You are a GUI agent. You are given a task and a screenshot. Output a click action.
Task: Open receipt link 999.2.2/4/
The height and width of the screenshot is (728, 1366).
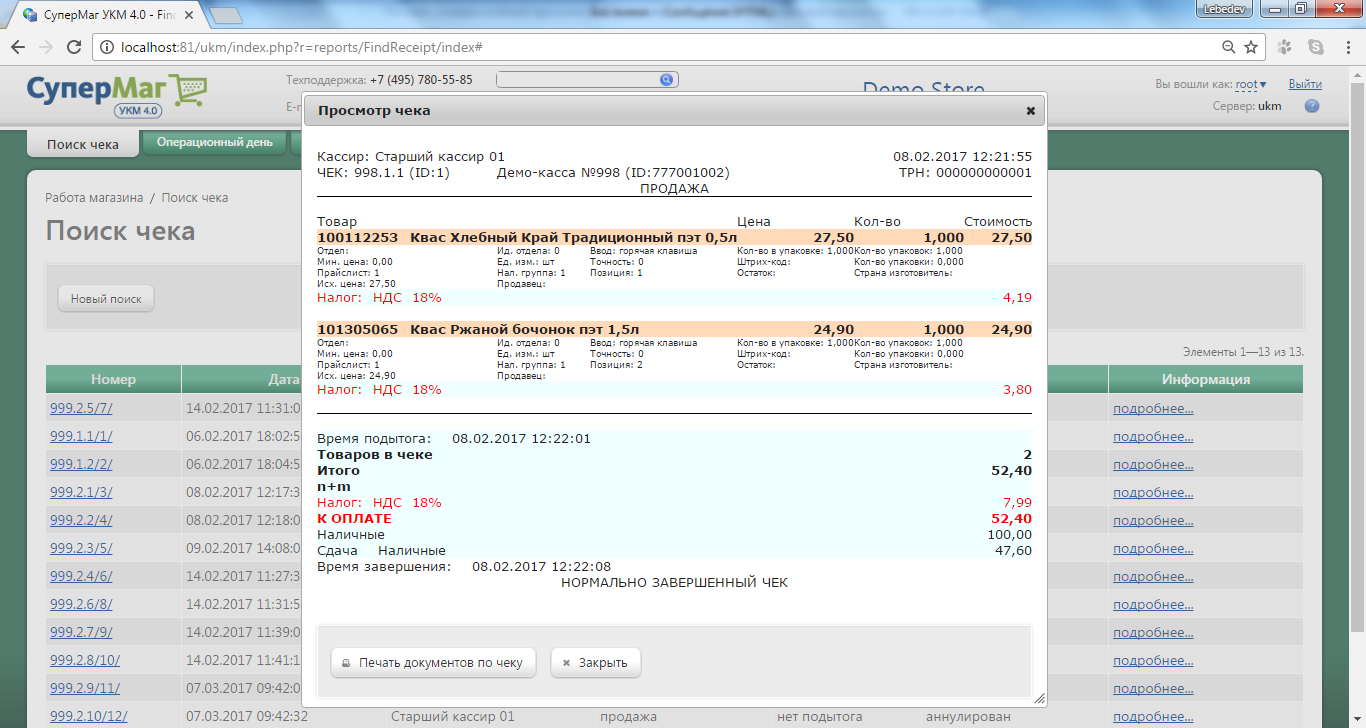[81, 520]
